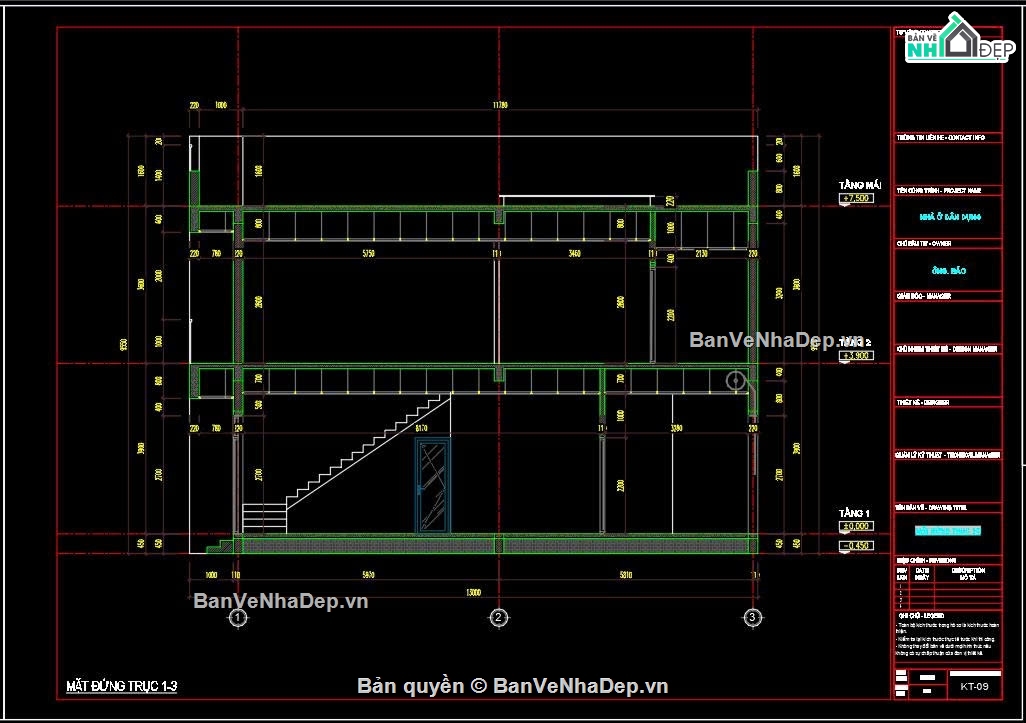Select the TẦNG MÁI level label
Viewport: 1026px width, 723px height.
860,185
